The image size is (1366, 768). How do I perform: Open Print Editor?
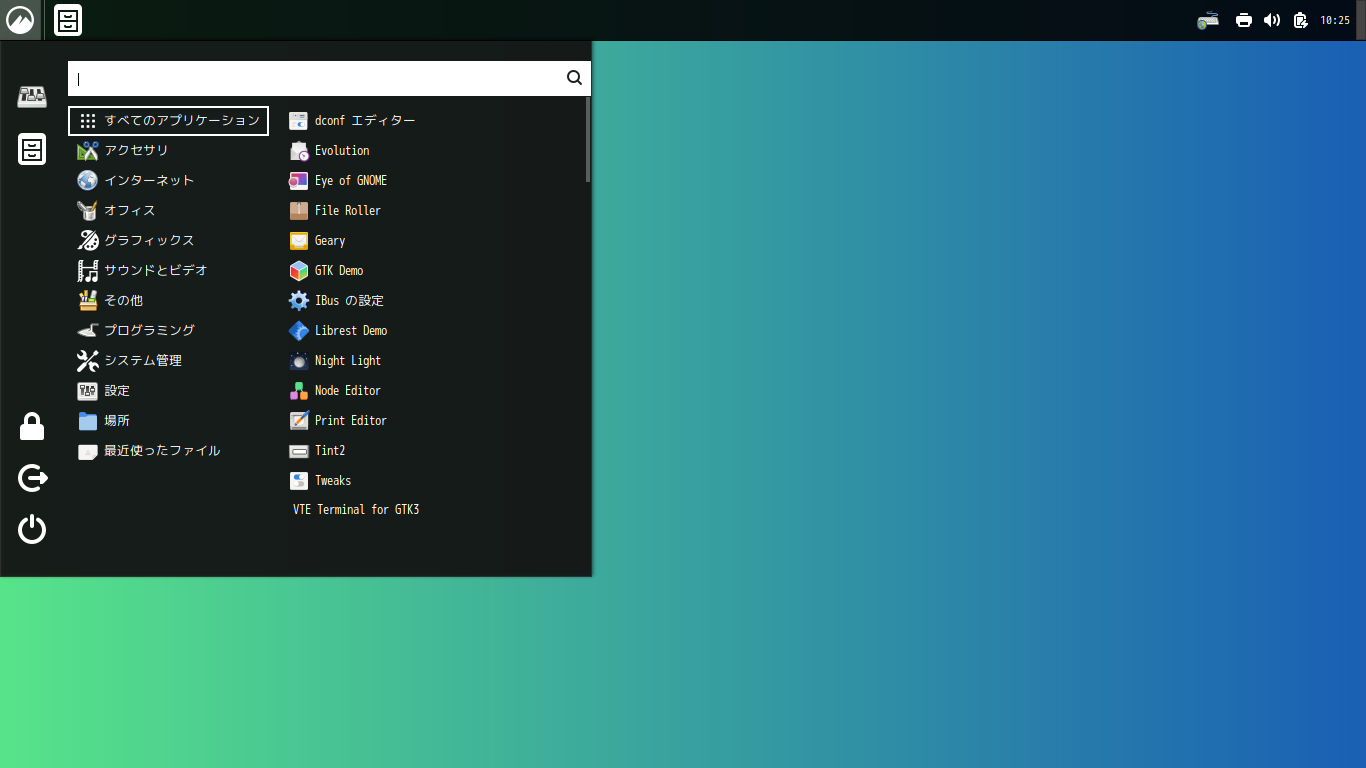coord(432,420)
